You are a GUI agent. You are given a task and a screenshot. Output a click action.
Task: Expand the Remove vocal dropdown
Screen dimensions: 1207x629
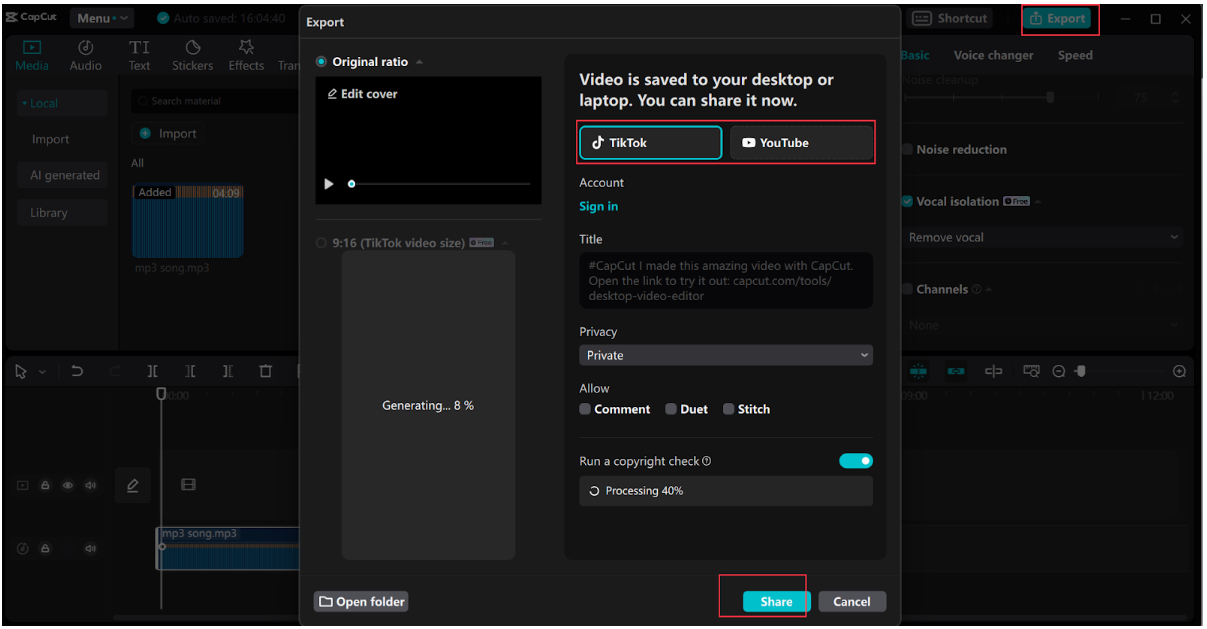click(1043, 237)
